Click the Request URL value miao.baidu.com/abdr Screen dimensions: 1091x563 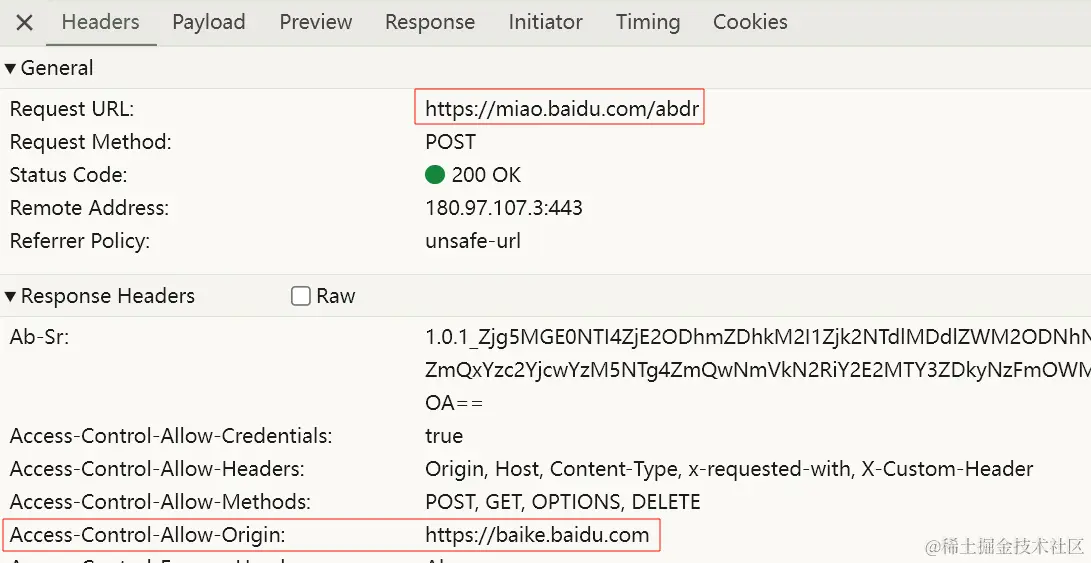(x=562, y=109)
